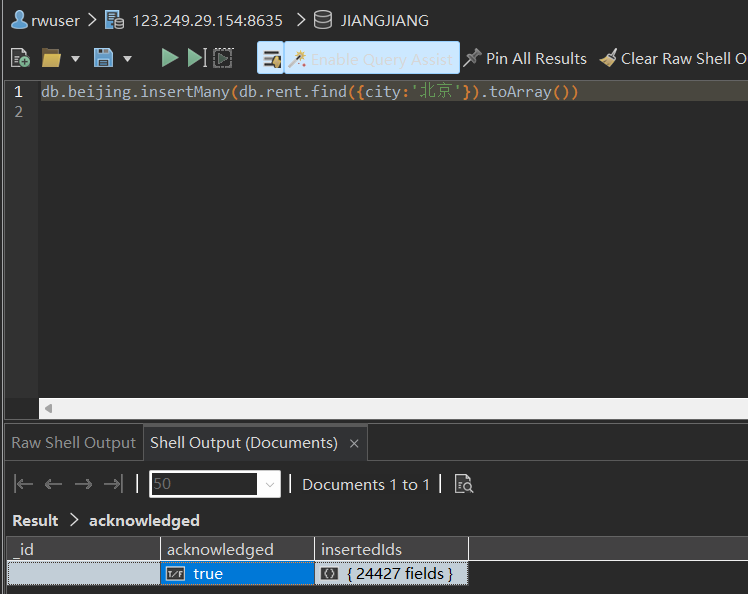Select the true cell under acknowledged

[x=238, y=573]
